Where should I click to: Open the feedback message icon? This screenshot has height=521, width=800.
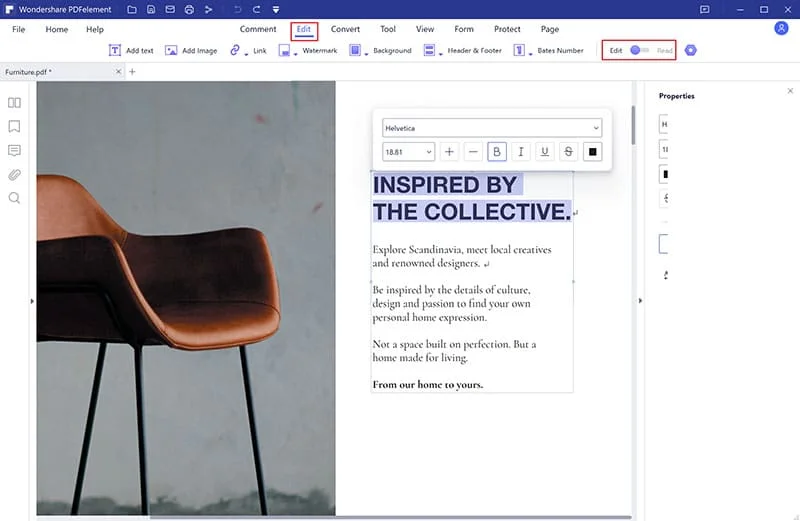pos(705,9)
